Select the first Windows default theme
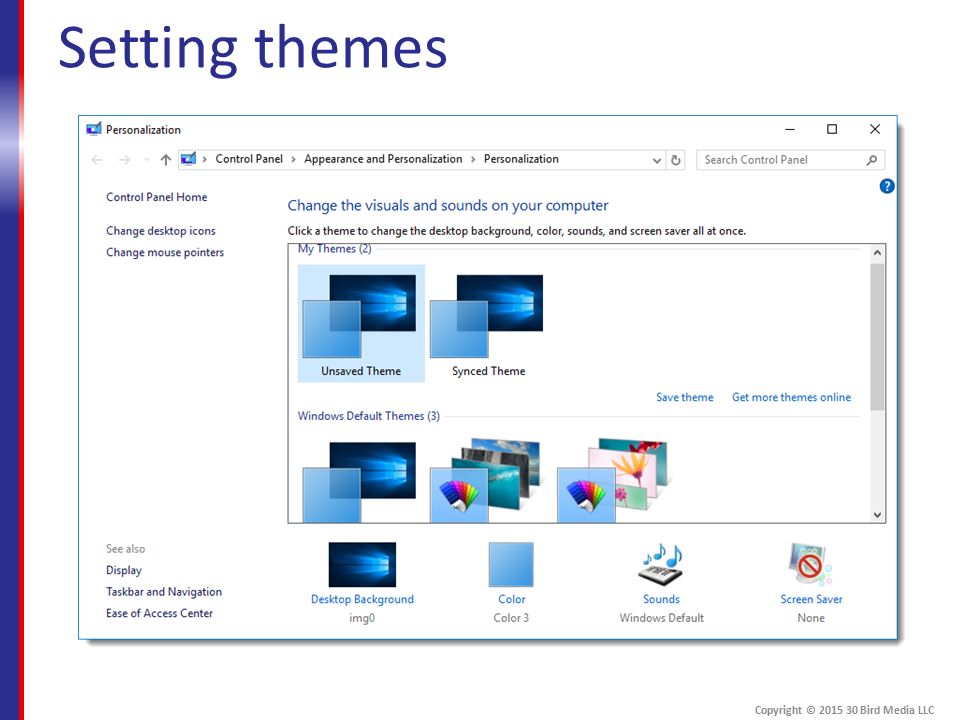The image size is (960, 720). [360, 482]
